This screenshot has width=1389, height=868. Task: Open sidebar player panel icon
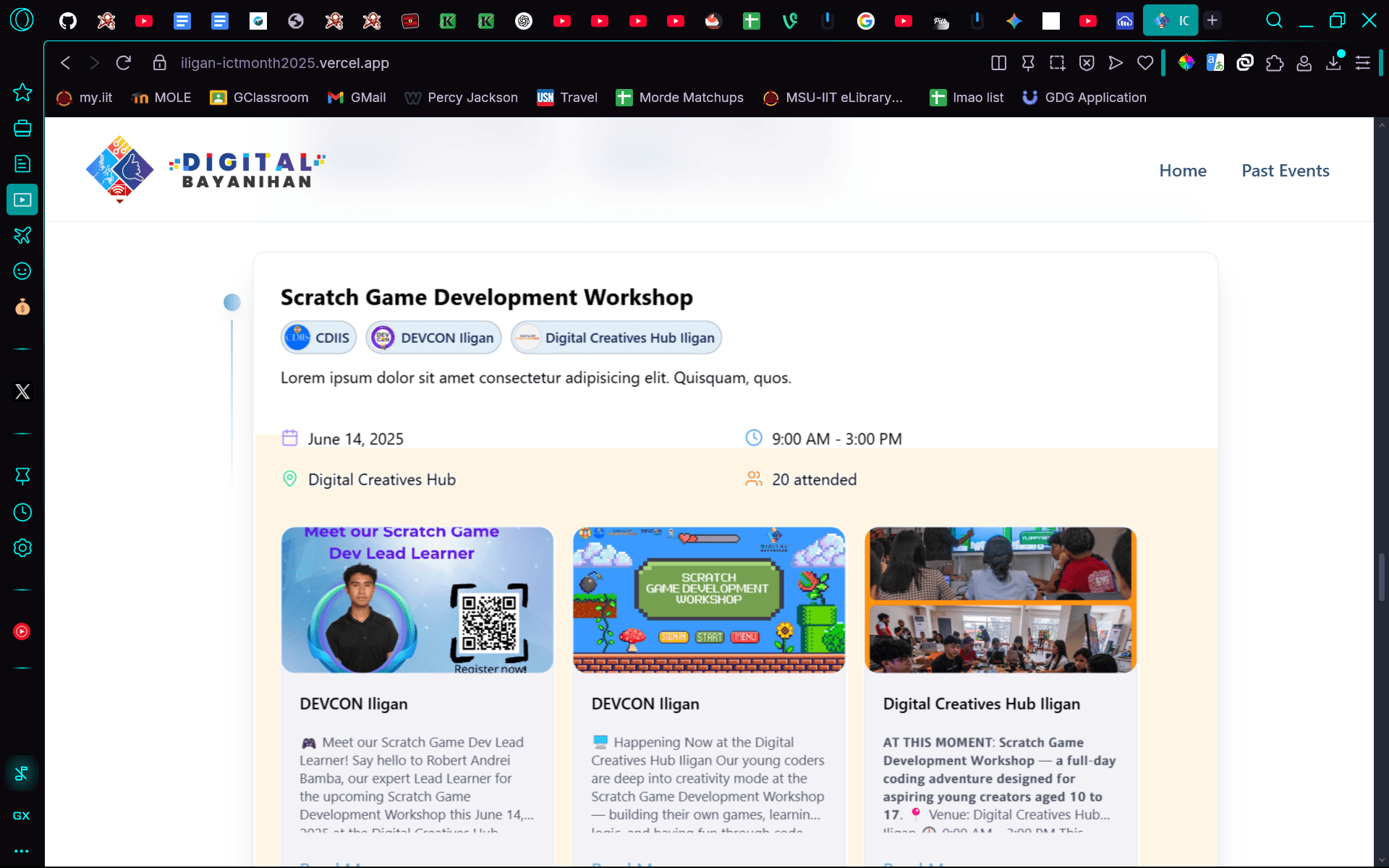pos(22,200)
